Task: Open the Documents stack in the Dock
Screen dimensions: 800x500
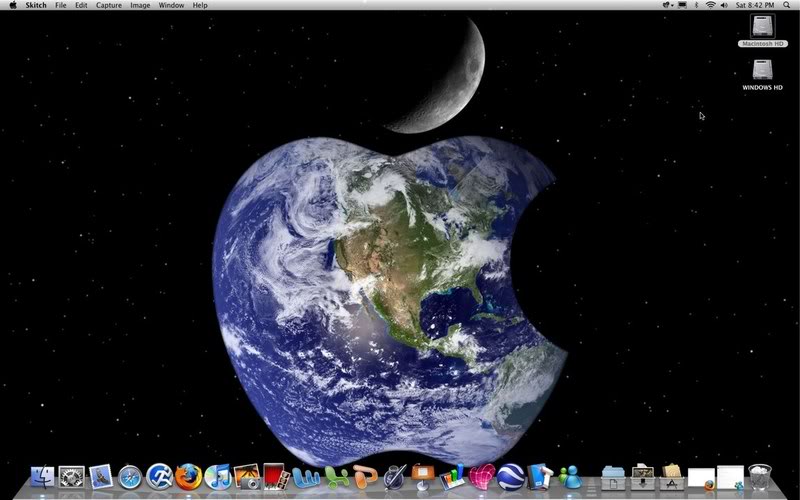Action: click(614, 478)
